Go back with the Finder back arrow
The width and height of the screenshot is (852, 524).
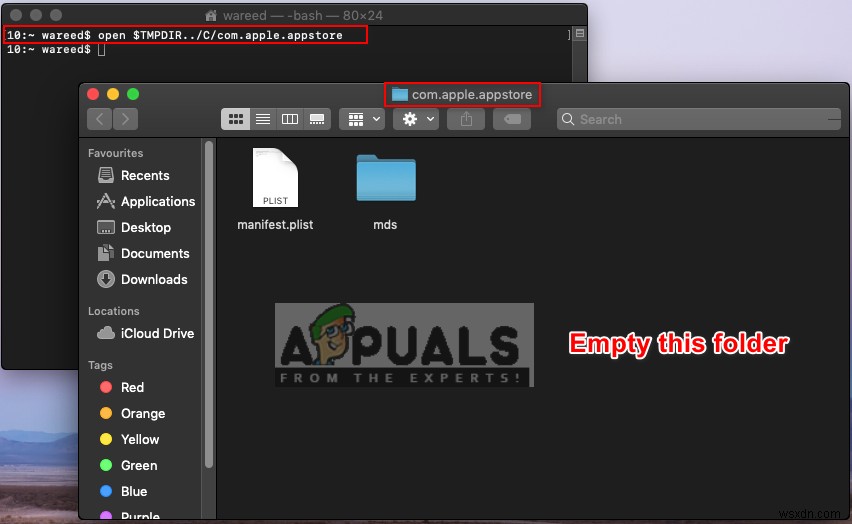pyautogui.click(x=99, y=119)
